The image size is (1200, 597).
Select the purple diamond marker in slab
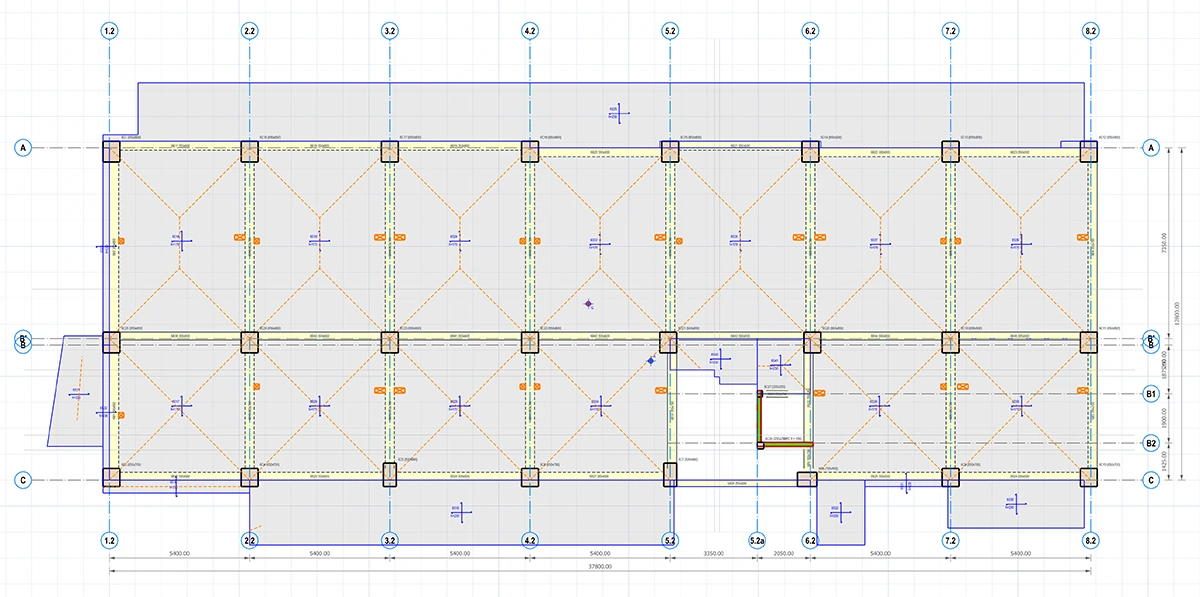click(x=590, y=303)
